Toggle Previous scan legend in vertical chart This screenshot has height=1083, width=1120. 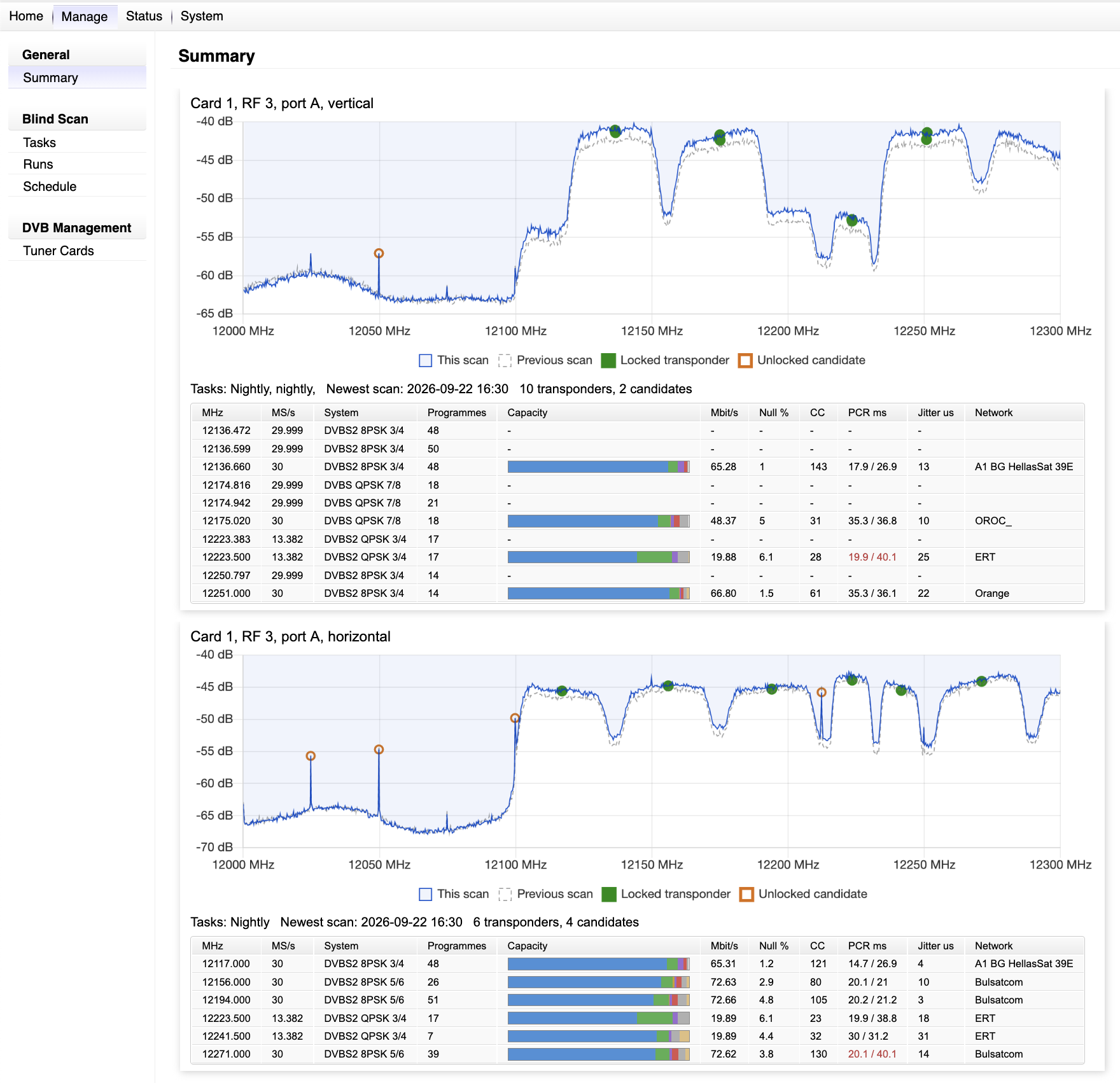(x=545, y=360)
